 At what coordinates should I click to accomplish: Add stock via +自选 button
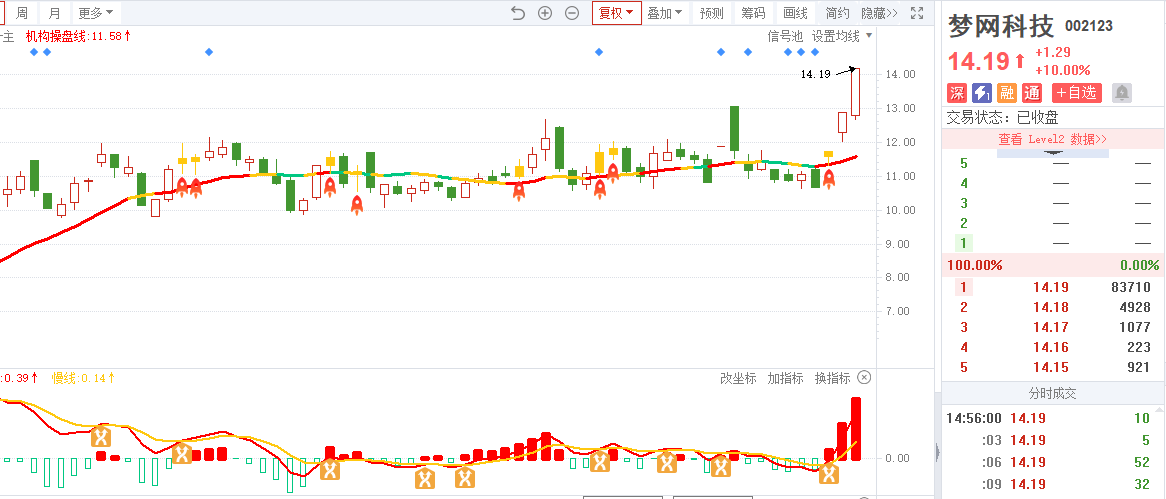1077,93
